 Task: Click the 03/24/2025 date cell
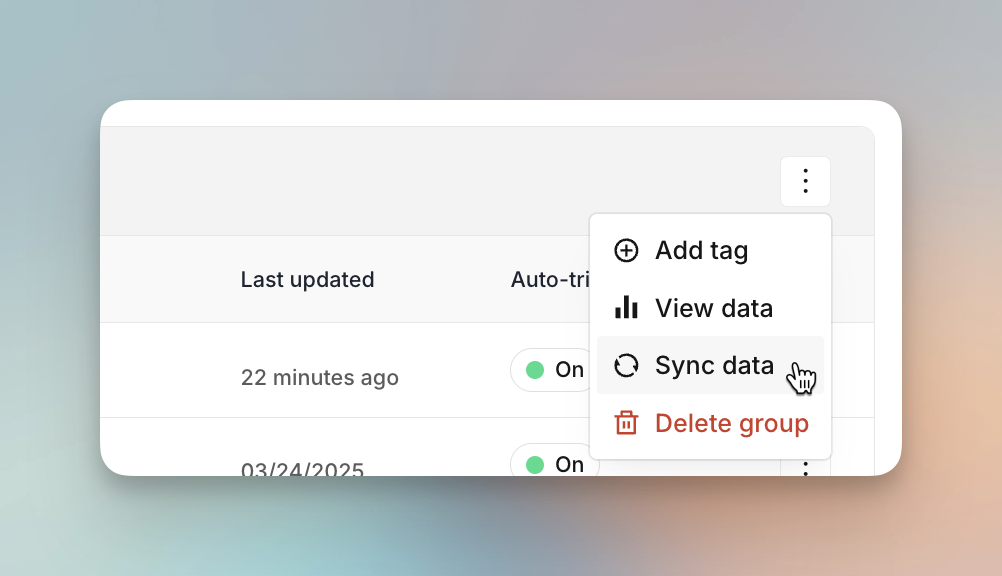[x=302, y=469]
